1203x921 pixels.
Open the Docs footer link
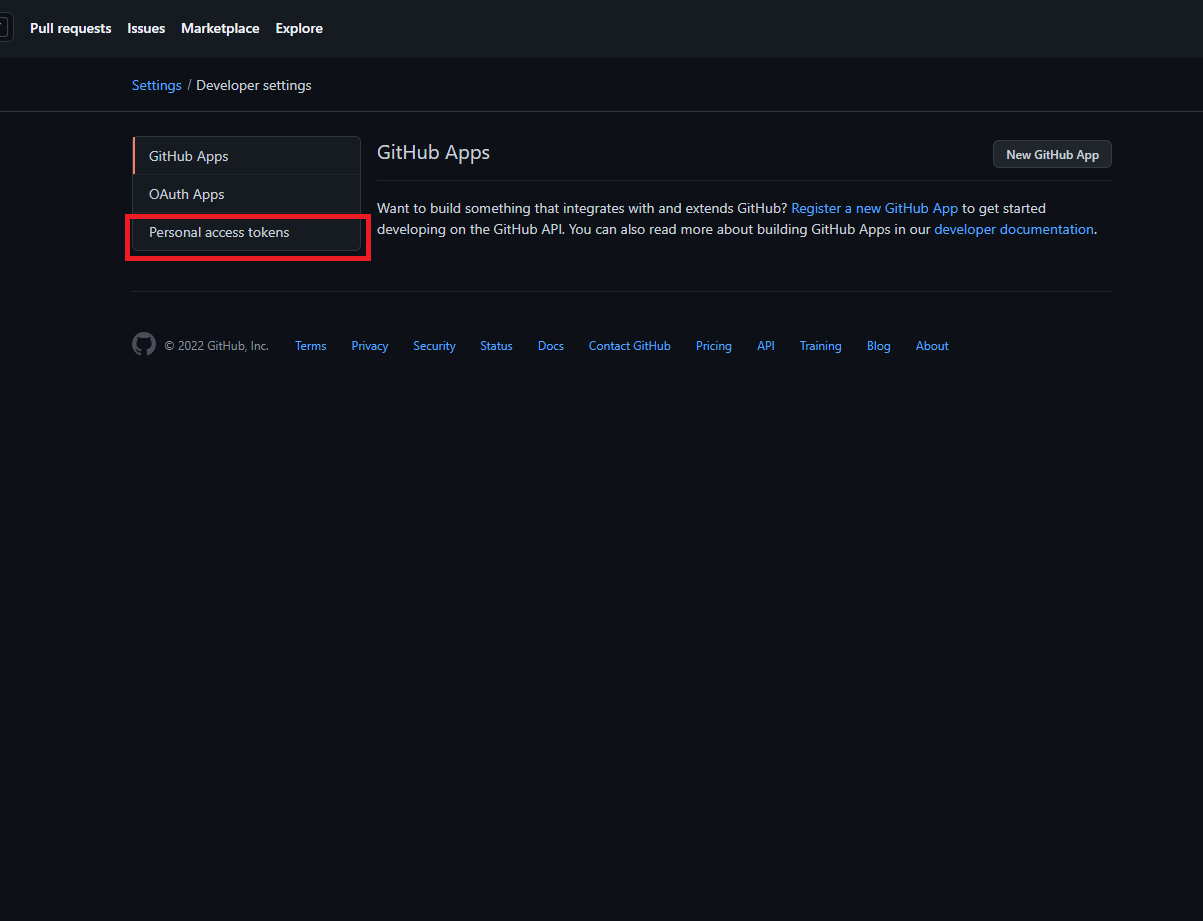point(550,346)
